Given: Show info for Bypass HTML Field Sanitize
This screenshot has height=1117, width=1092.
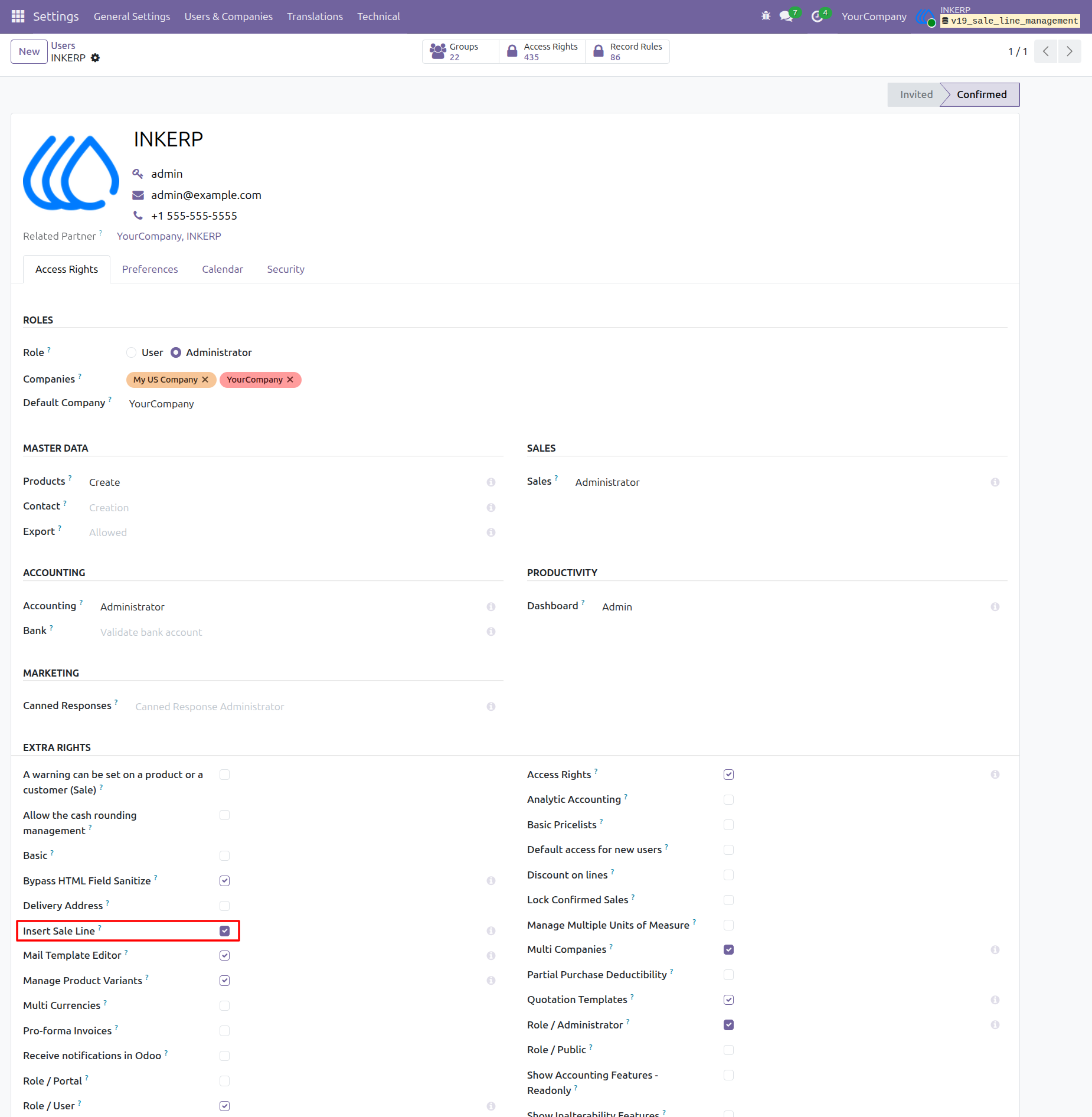Looking at the screenshot, I should pos(491,881).
